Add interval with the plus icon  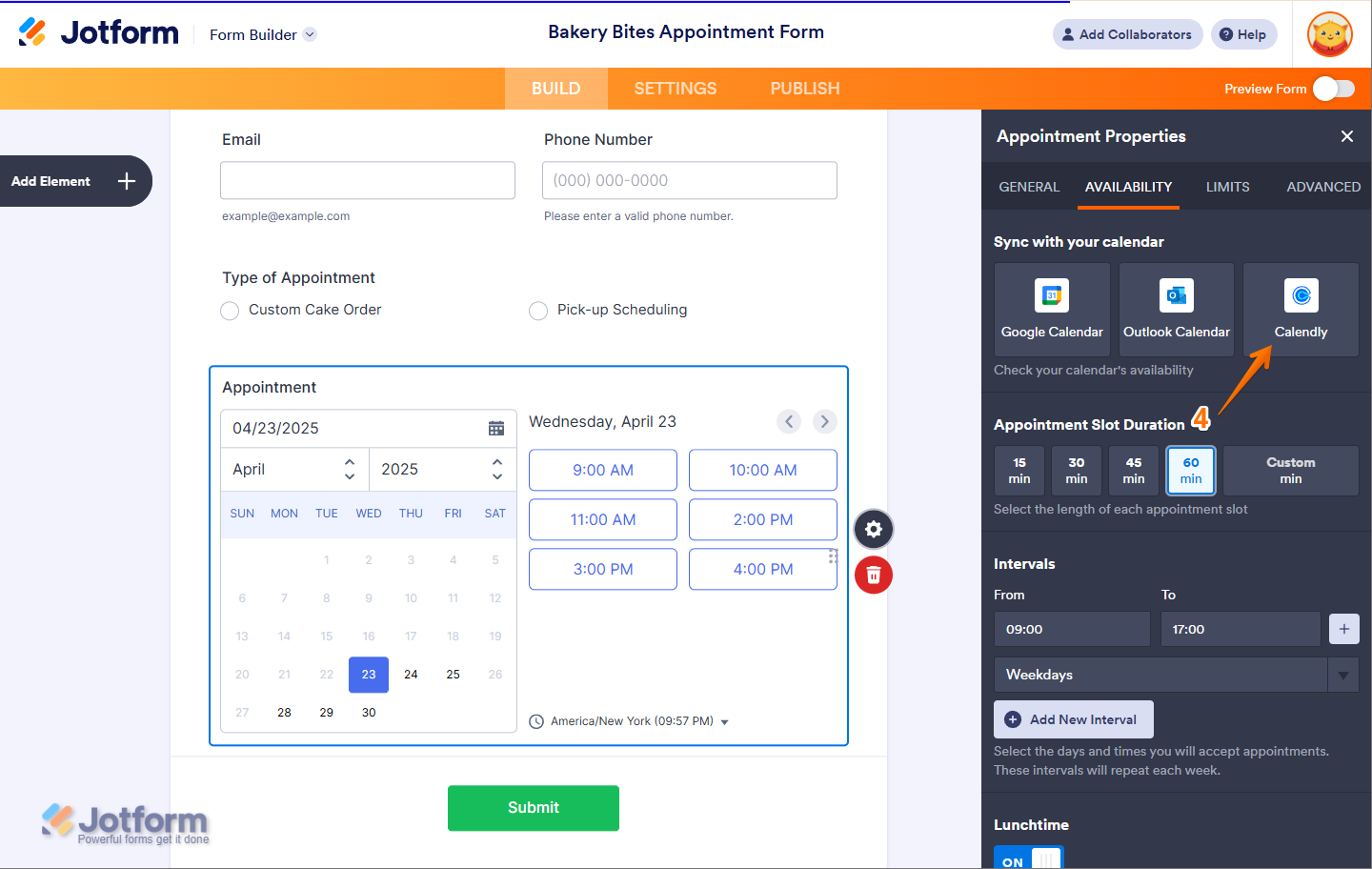(x=1343, y=629)
